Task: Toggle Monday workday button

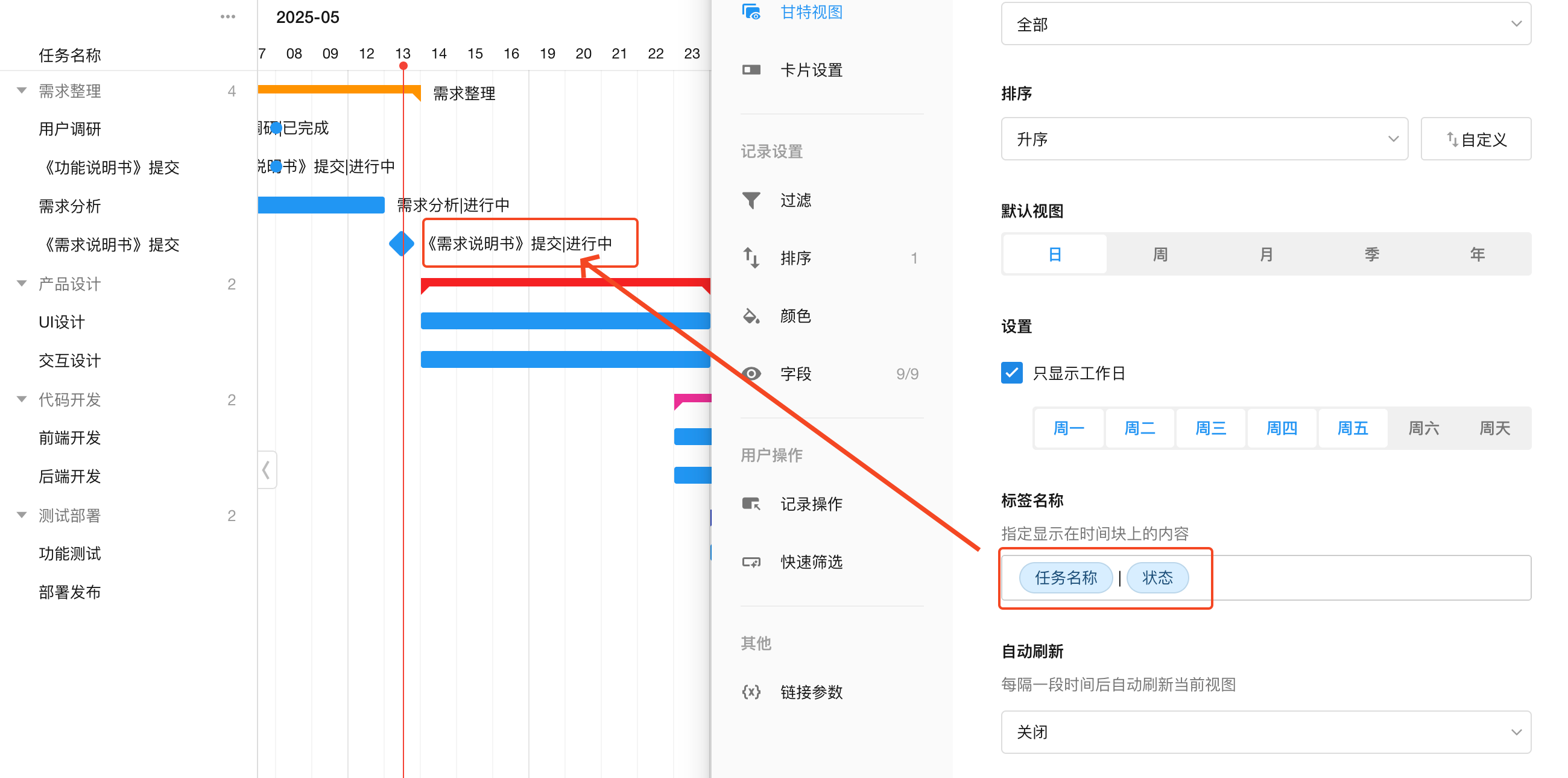Action: point(1068,428)
